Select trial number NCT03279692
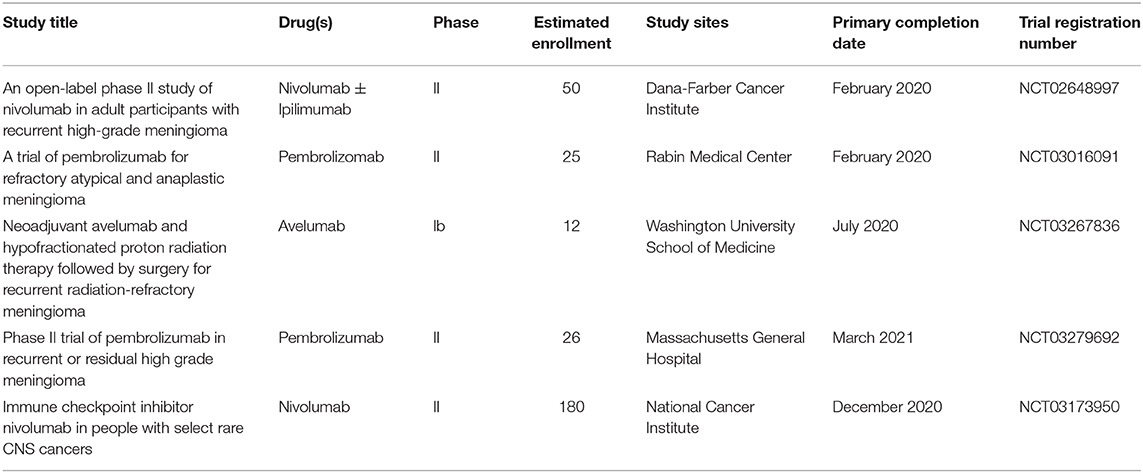 (1068, 337)
